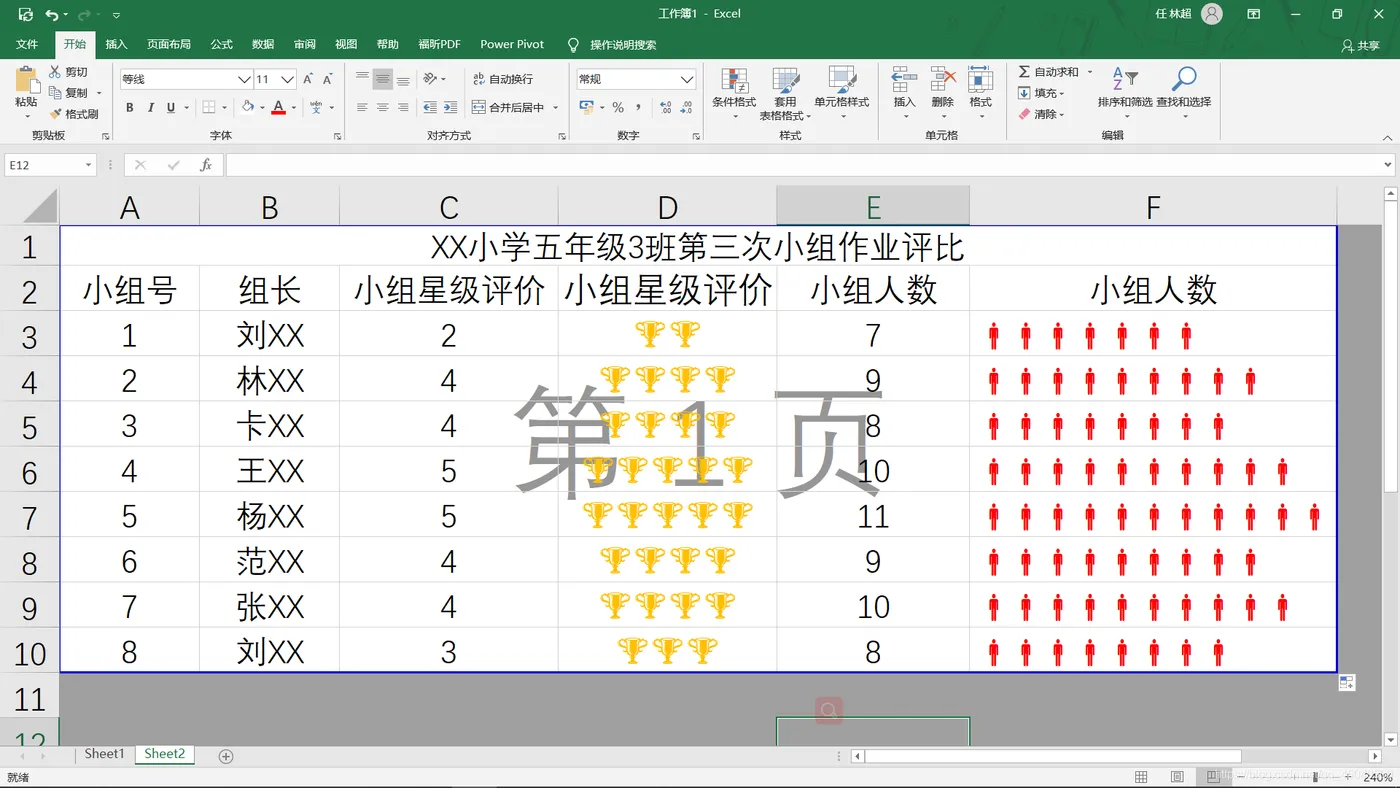Toggle center horizontal alignment

click(x=383, y=107)
